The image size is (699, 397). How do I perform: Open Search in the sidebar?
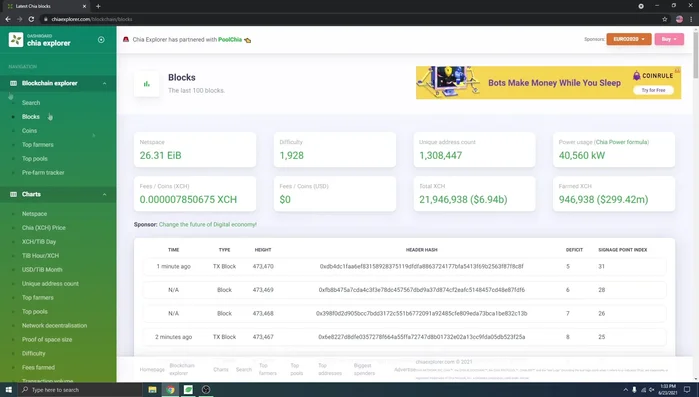tap(31, 102)
